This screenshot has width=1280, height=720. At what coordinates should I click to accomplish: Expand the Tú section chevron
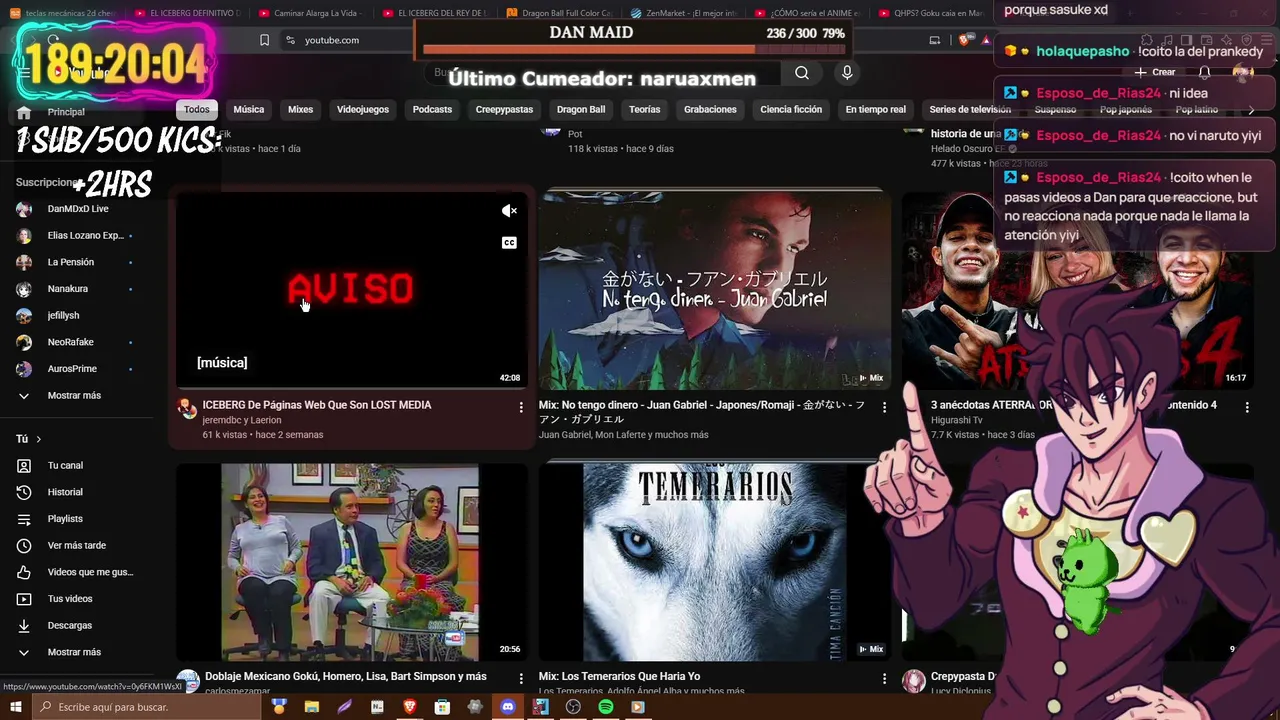coord(39,439)
